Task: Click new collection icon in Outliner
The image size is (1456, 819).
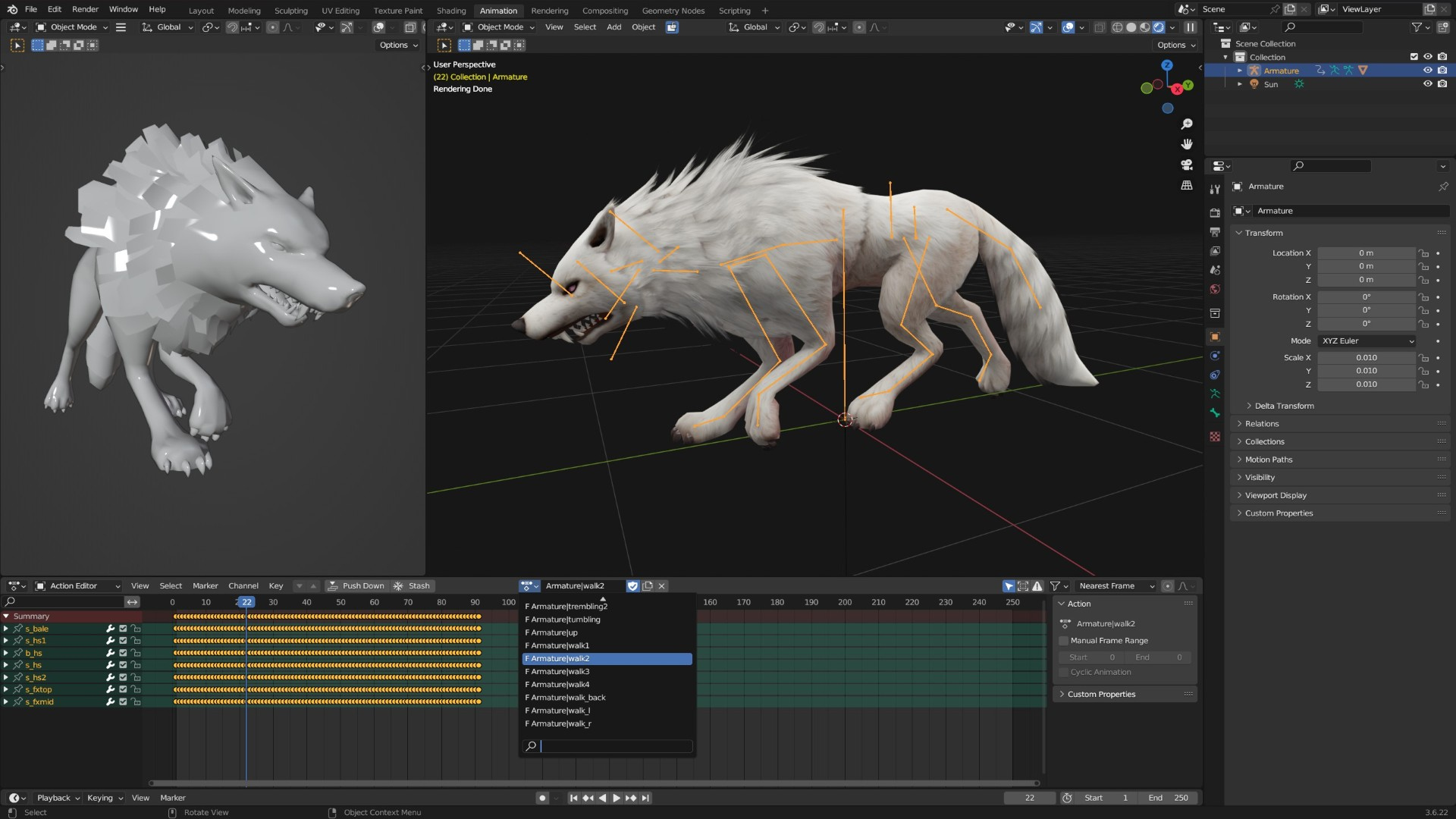Action: (1442, 27)
